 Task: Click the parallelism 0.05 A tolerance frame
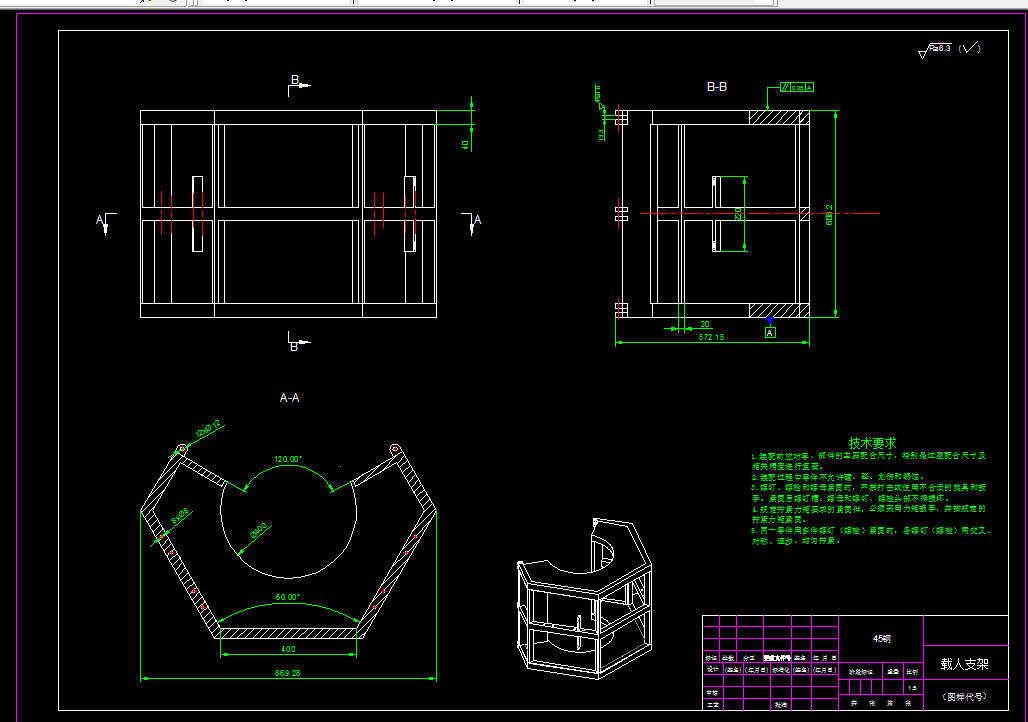pos(797,87)
